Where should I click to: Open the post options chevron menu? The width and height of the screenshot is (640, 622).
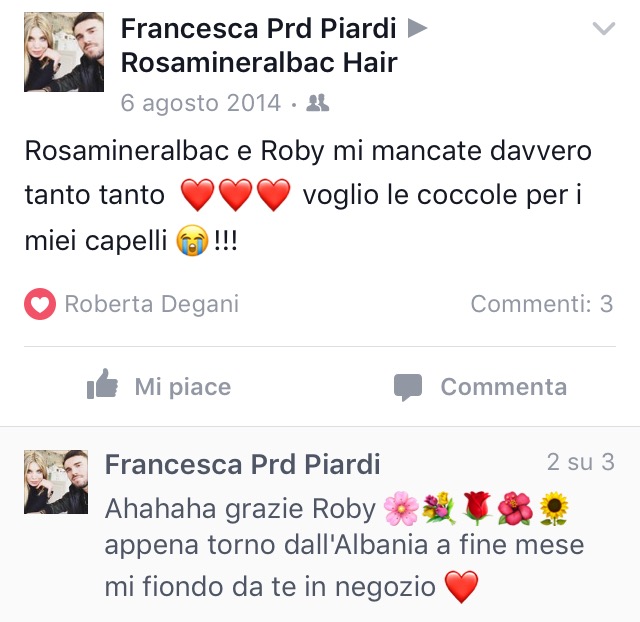click(604, 28)
